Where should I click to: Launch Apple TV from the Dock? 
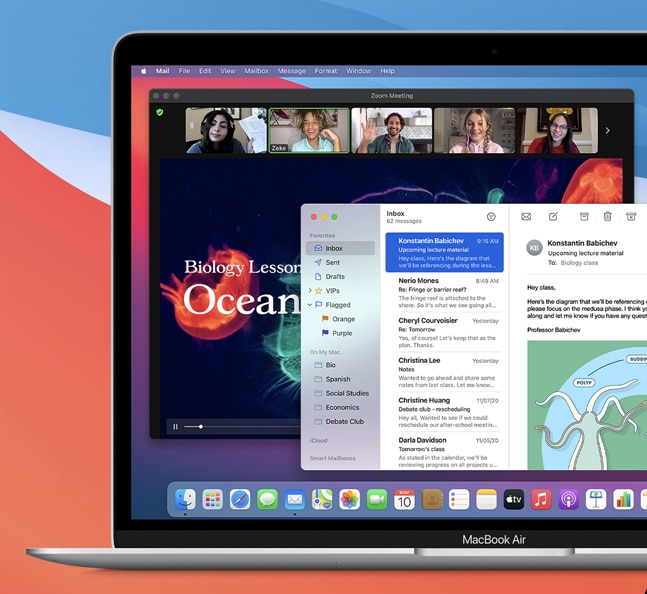514,500
